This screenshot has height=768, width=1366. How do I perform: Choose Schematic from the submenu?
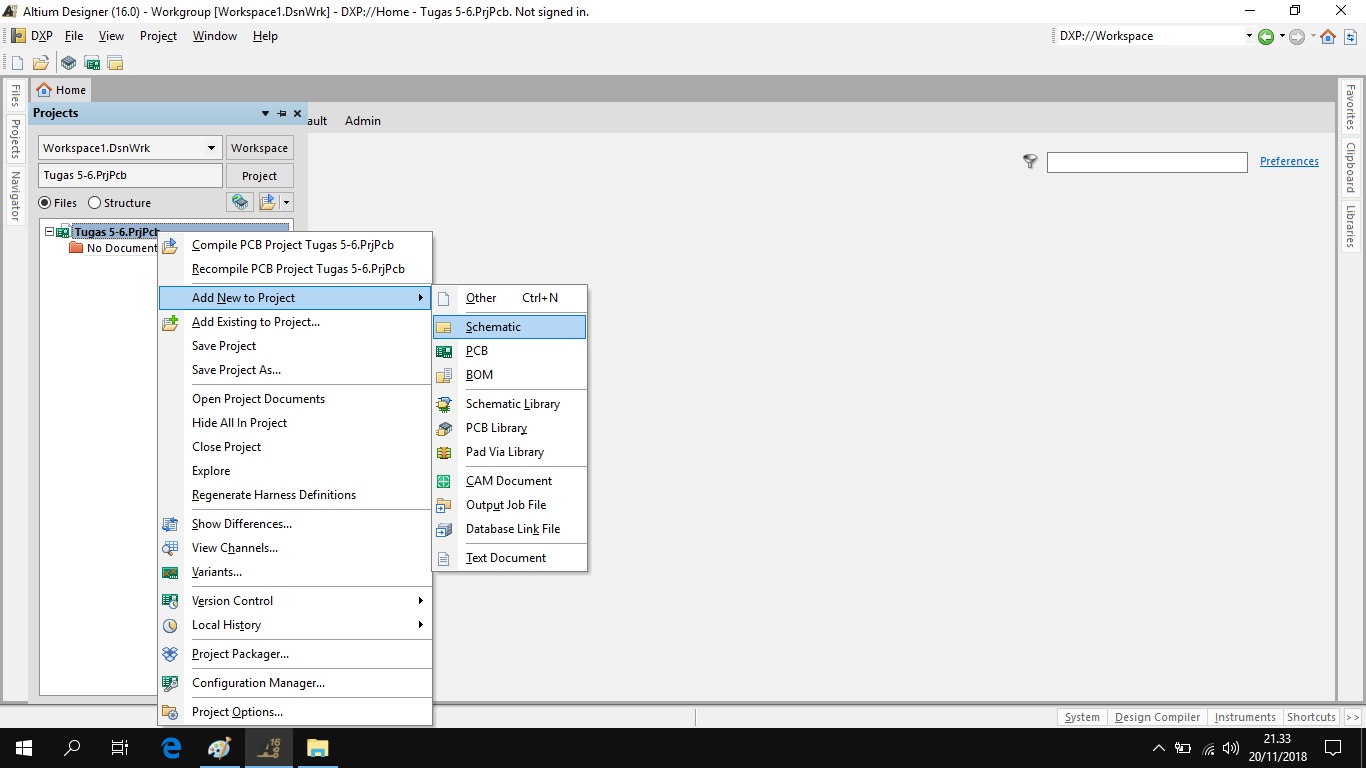(510, 327)
